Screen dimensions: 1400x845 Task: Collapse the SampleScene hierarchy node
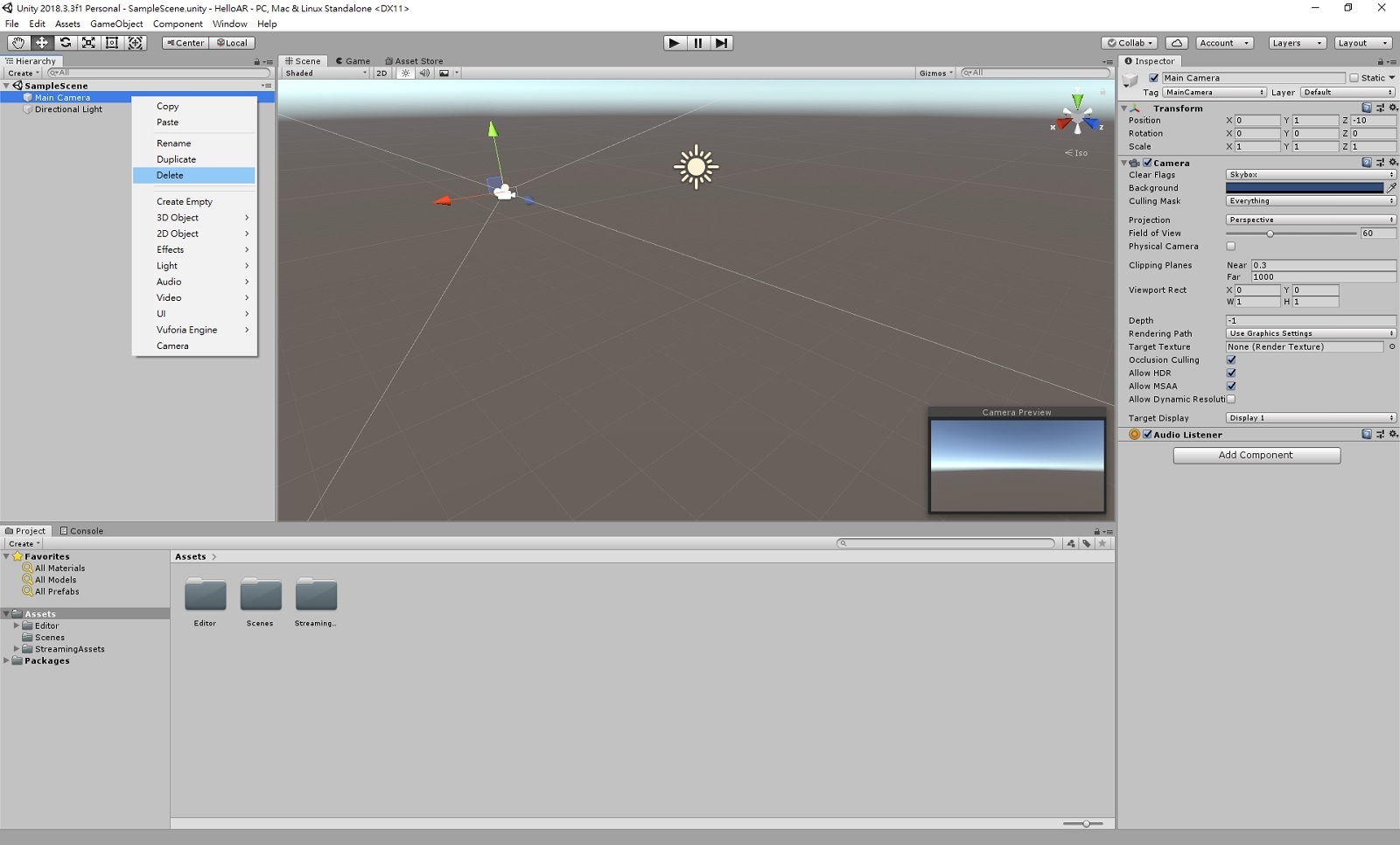coord(7,86)
